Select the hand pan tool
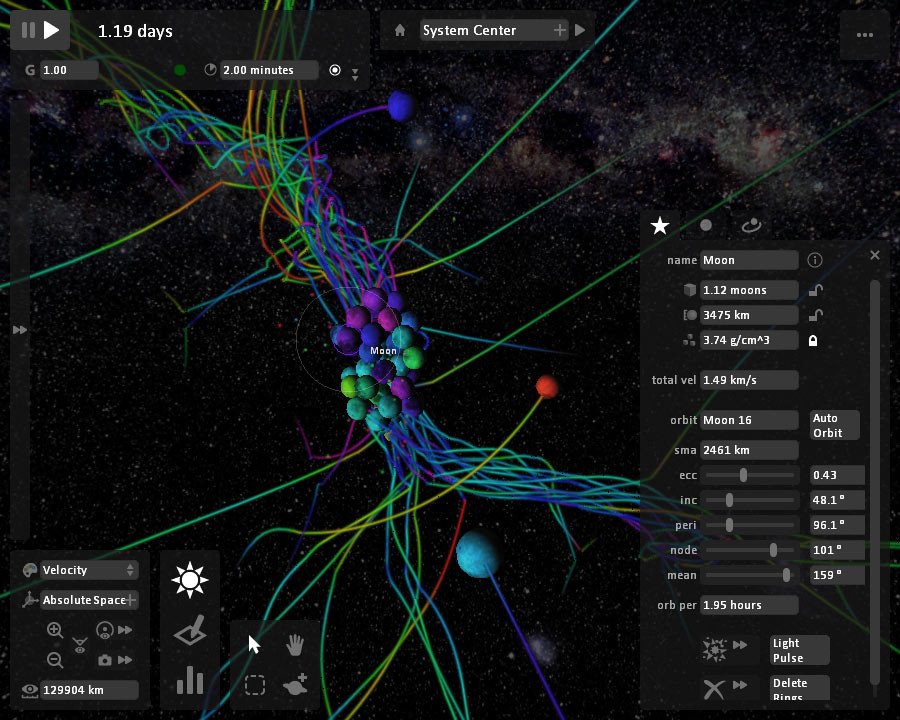The height and width of the screenshot is (720, 900). 295,645
